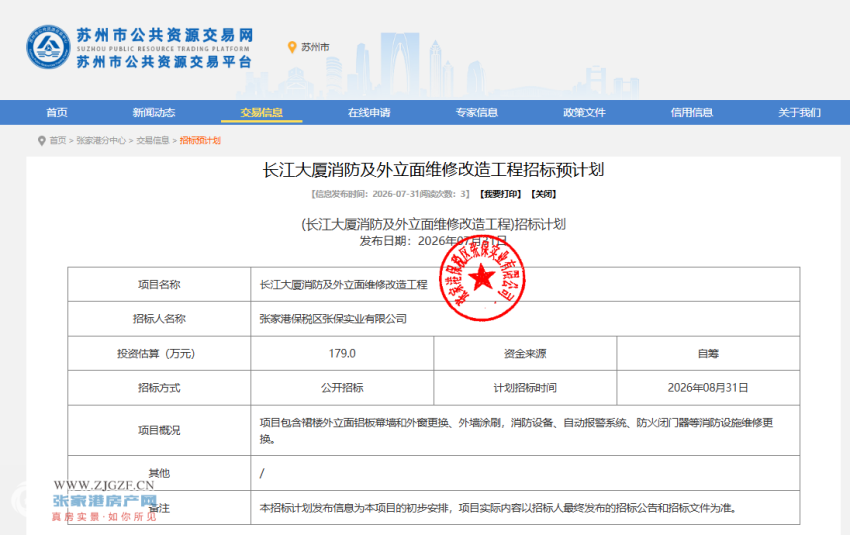This screenshot has width=850, height=535.
Task: Click the Suzhou public resource trading site logo
Action: pos(140,47)
